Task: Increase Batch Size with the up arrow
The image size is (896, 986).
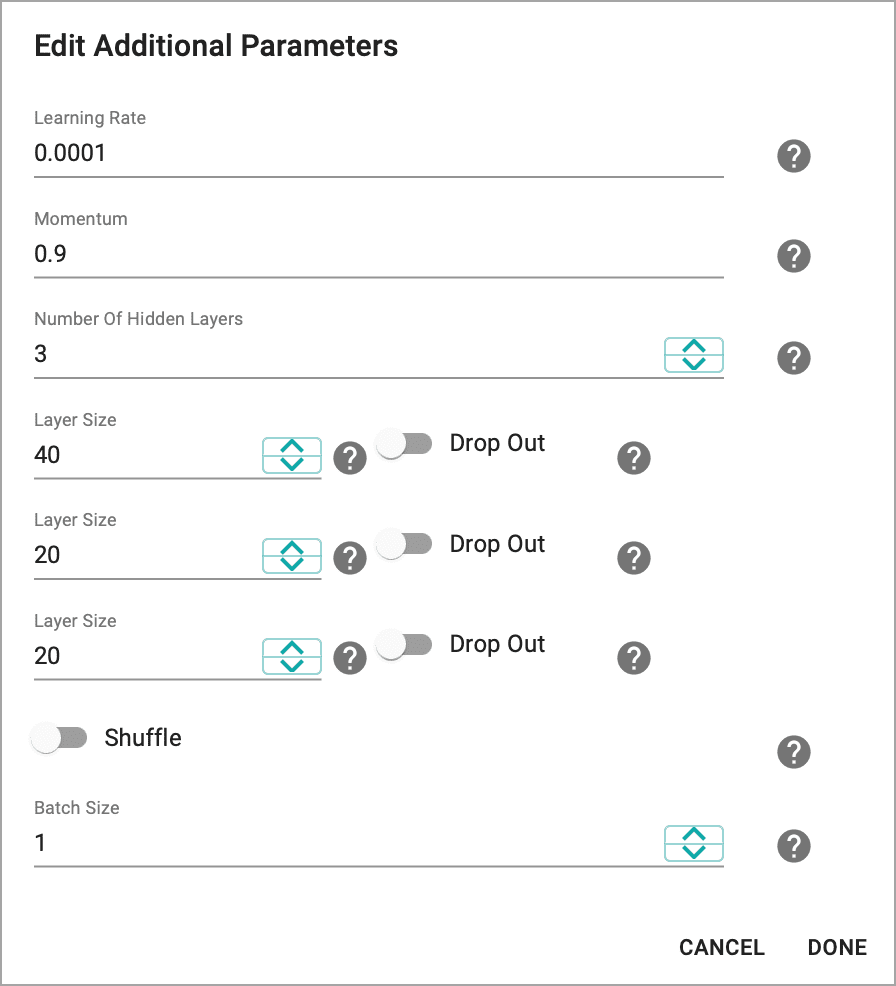Action: 694,835
